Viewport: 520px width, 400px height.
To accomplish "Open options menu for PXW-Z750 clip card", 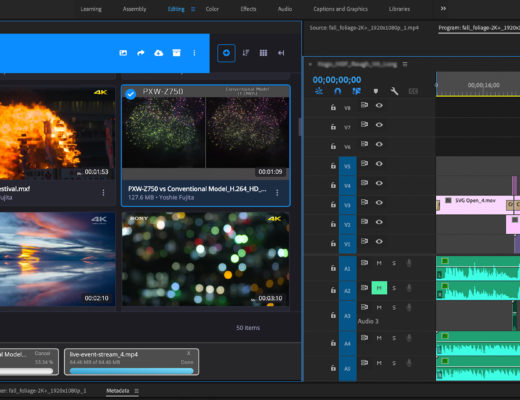I will [277, 193].
